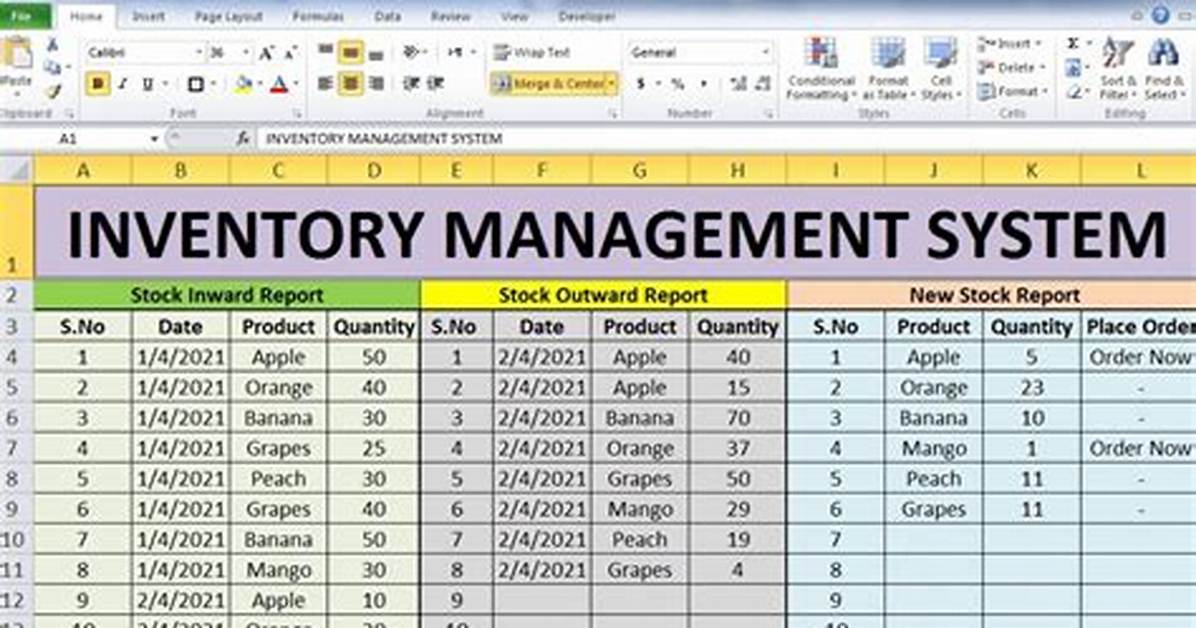Screen dimensions: 1196x628
Task: Click the Cut scissors icon
Action: pos(52,47)
